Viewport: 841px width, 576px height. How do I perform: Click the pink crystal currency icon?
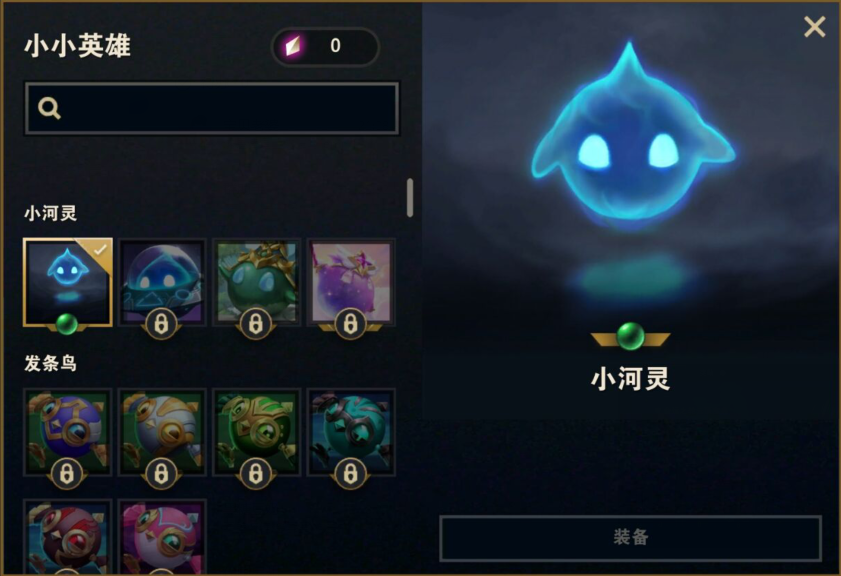click(x=294, y=46)
